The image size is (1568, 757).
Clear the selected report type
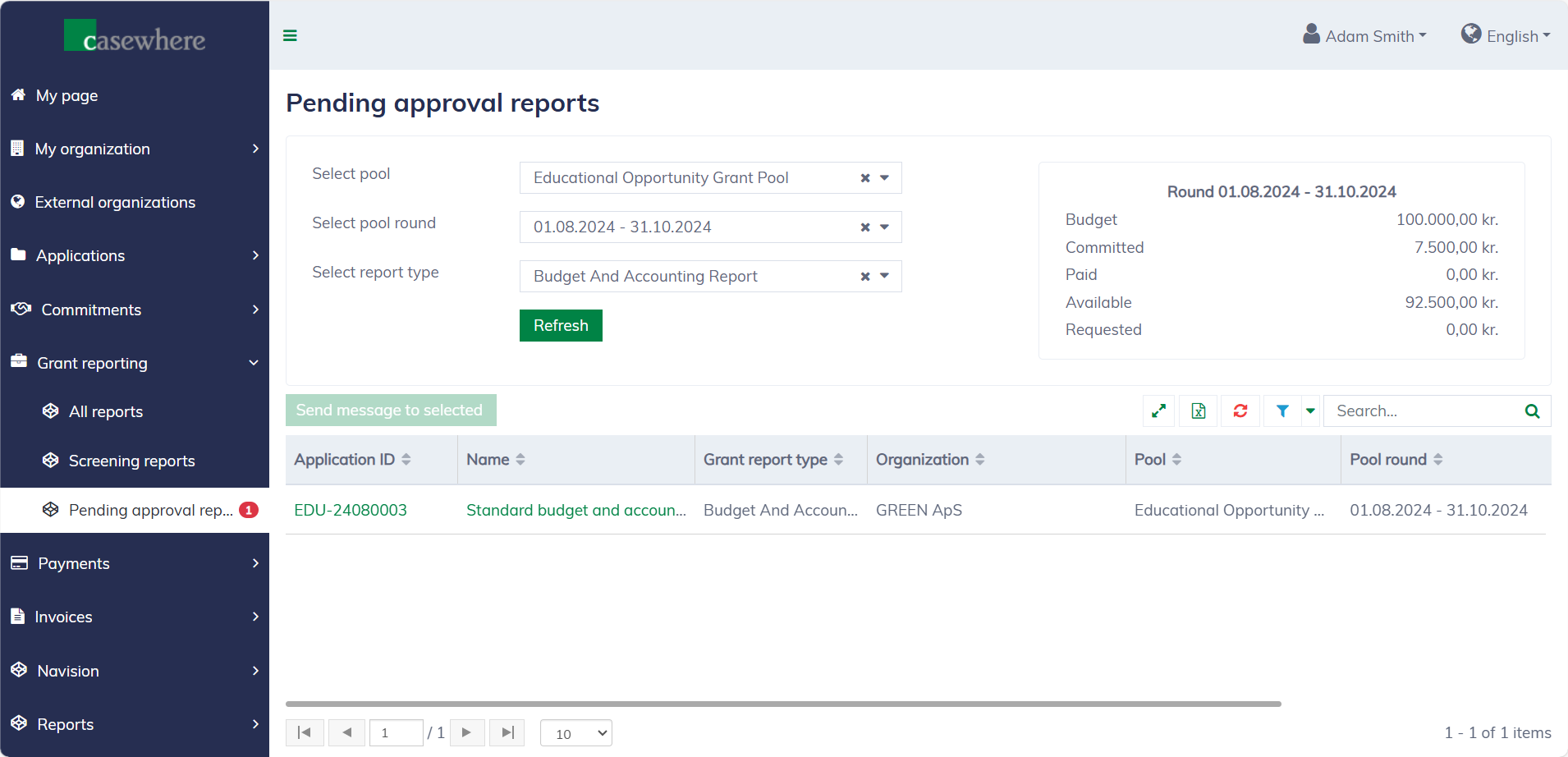pos(864,277)
